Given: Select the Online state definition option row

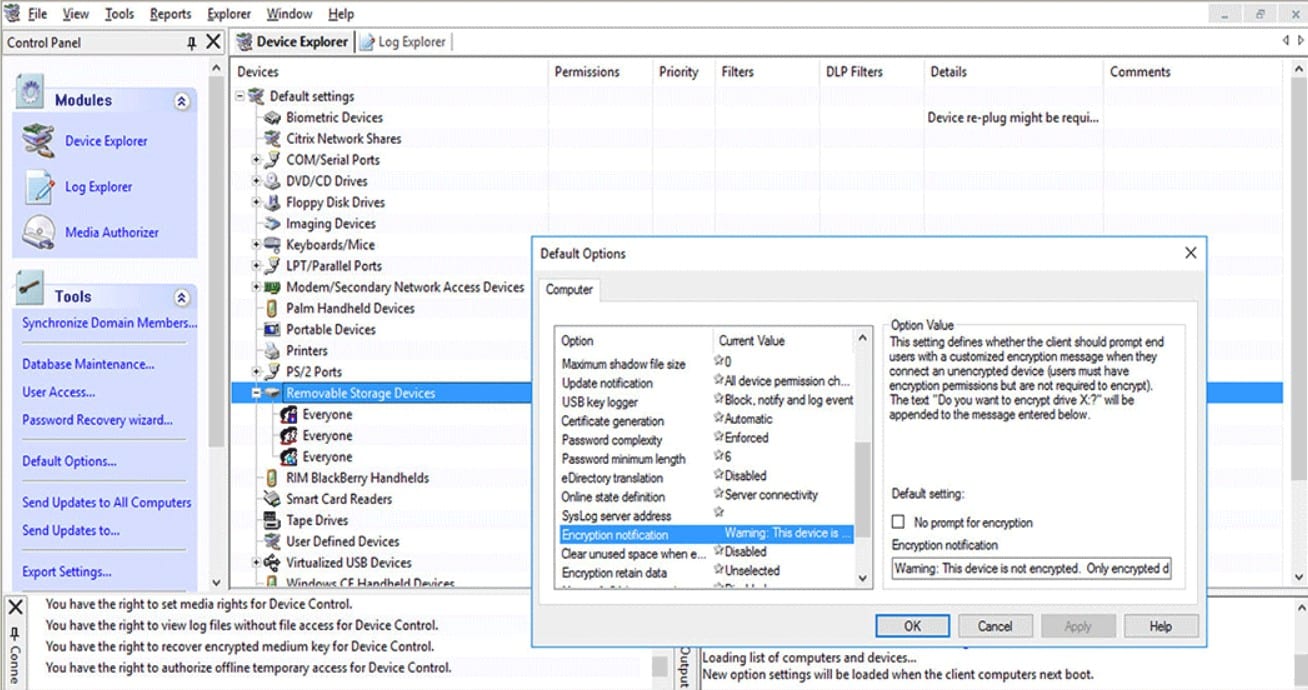Looking at the screenshot, I should pyautogui.click(x=705, y=496).
